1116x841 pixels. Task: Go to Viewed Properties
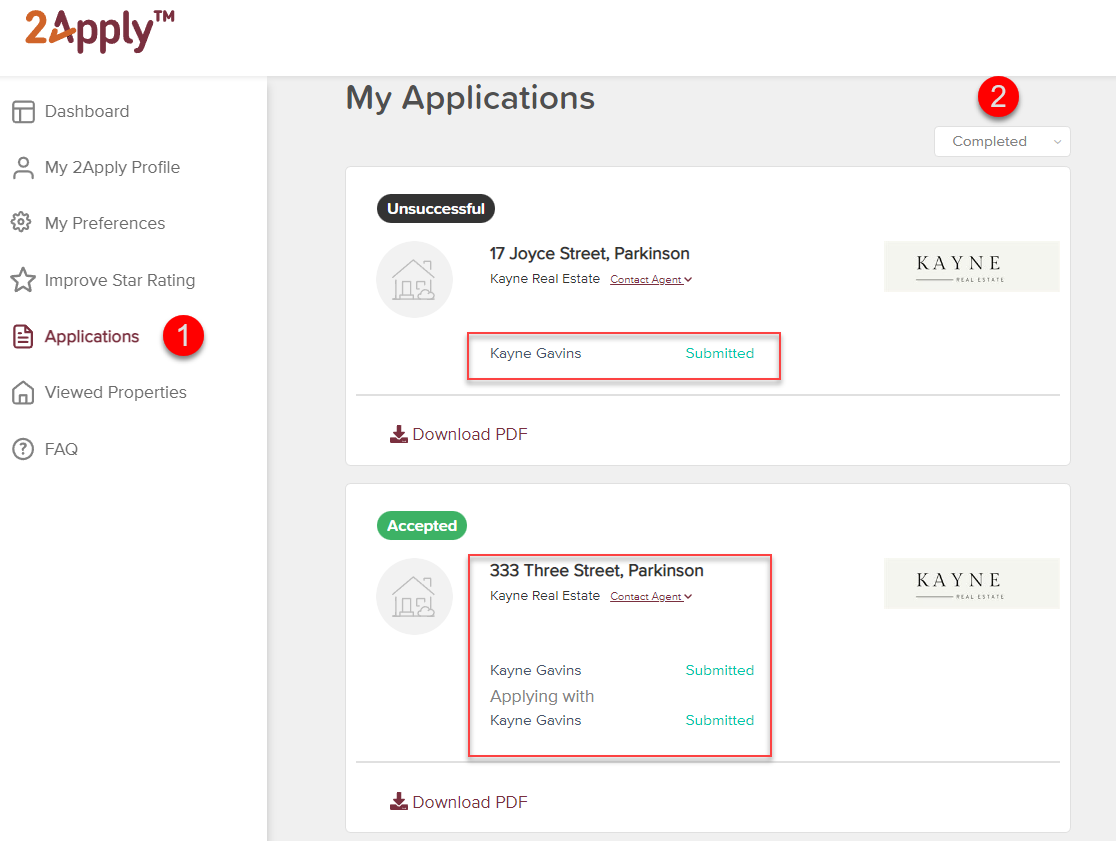(115, 392)
